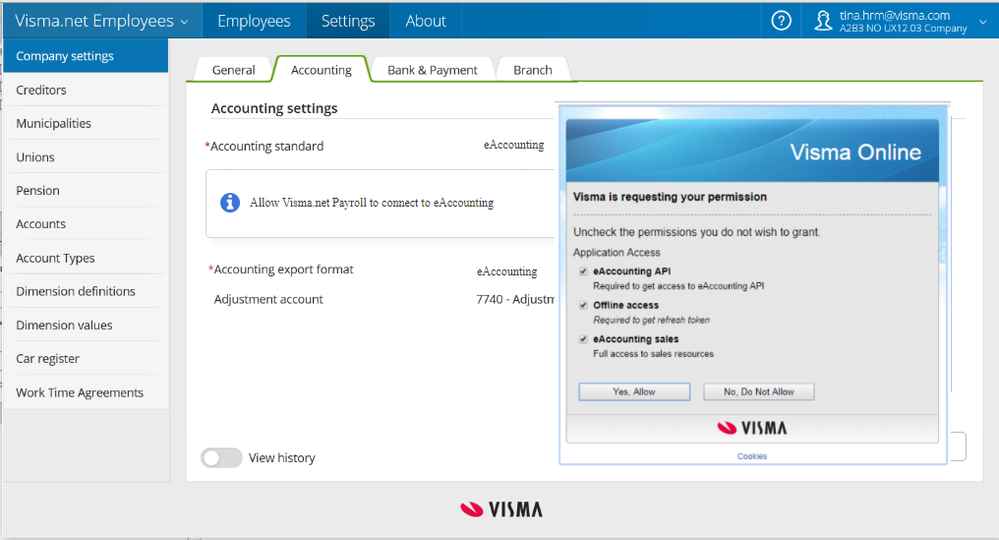
Task: Expand the user account menu arrow
Action: tap(982, 22)
